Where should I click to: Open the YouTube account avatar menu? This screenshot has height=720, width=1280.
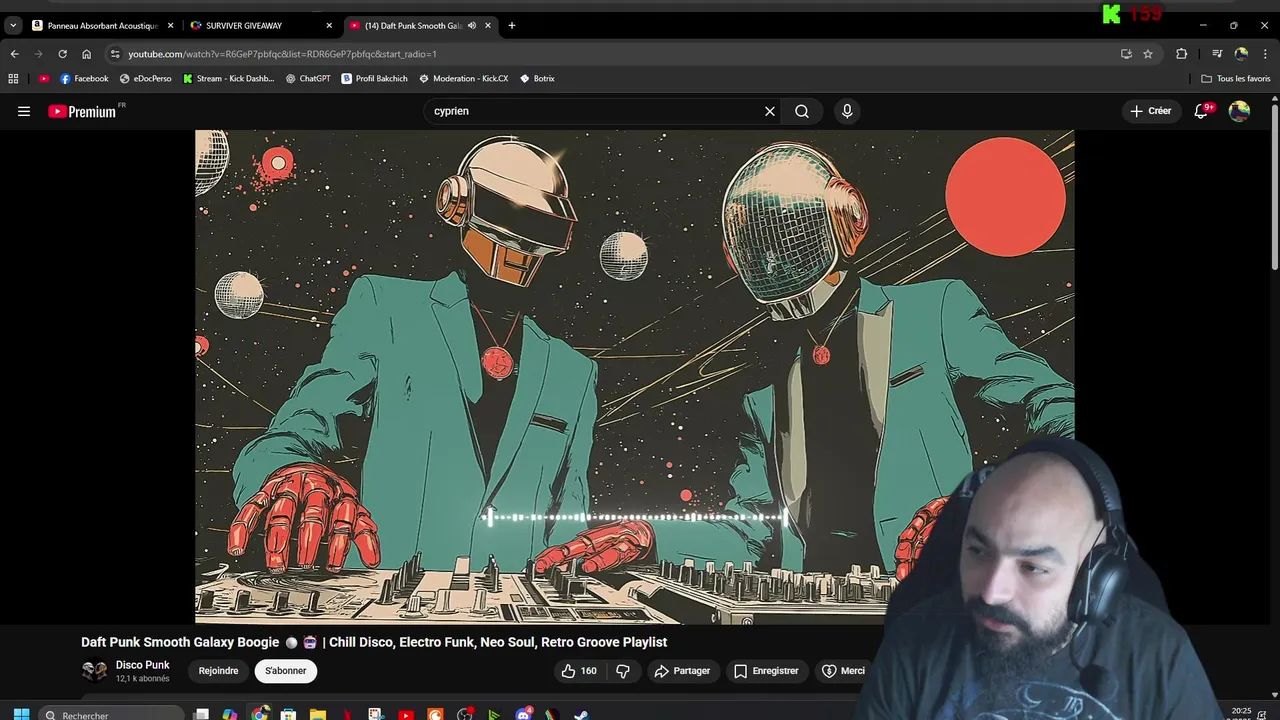1239,111
